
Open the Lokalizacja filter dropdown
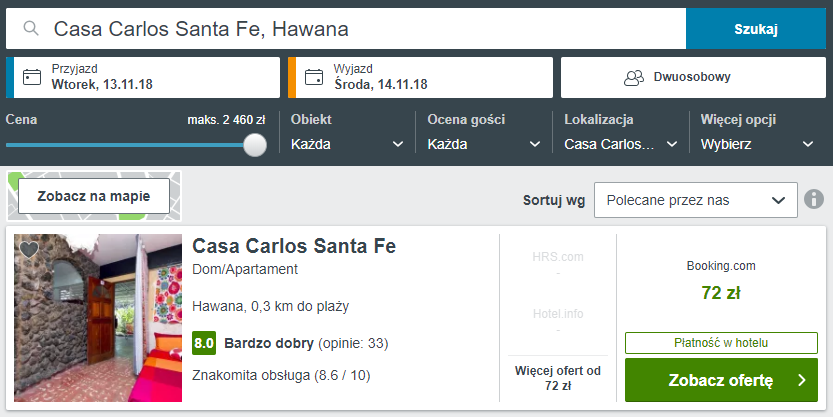click(x=620, y=144)
